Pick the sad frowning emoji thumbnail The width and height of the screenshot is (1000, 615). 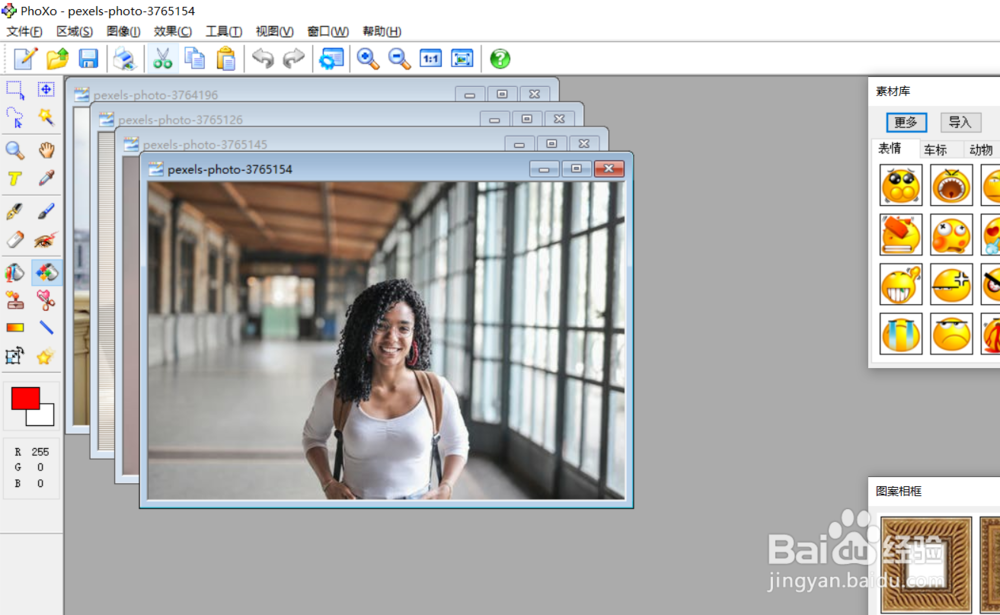(x=951, y=334)
